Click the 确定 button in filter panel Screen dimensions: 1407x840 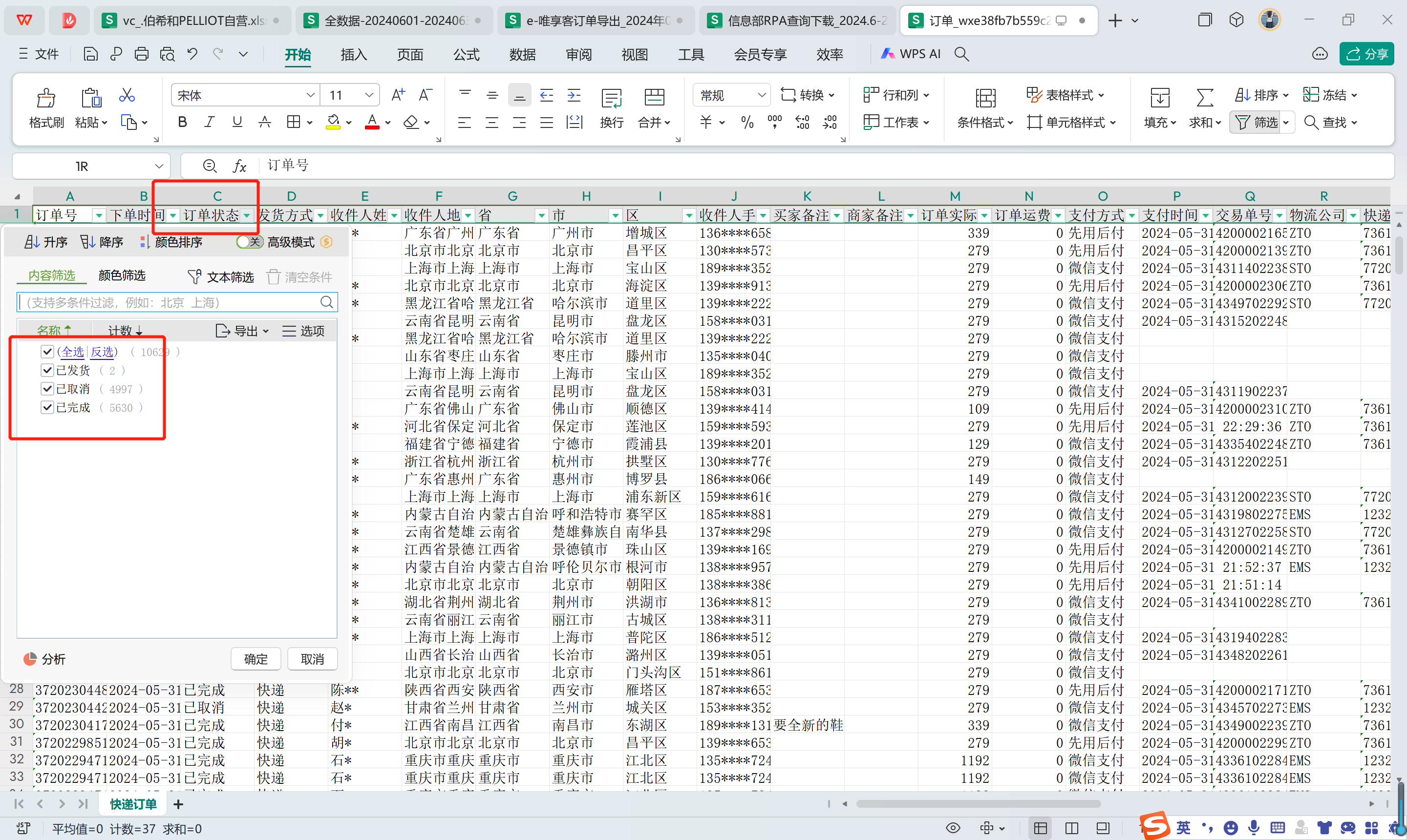pyautogui.click(x=256, y=659)
